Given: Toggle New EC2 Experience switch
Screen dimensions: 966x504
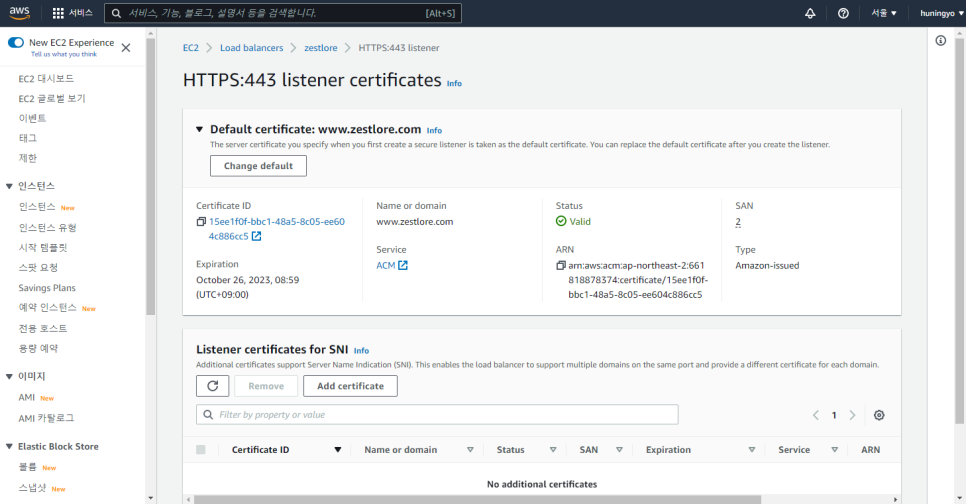Looking at the screenshot, I should pyautogui.click(x=16, y=43).
